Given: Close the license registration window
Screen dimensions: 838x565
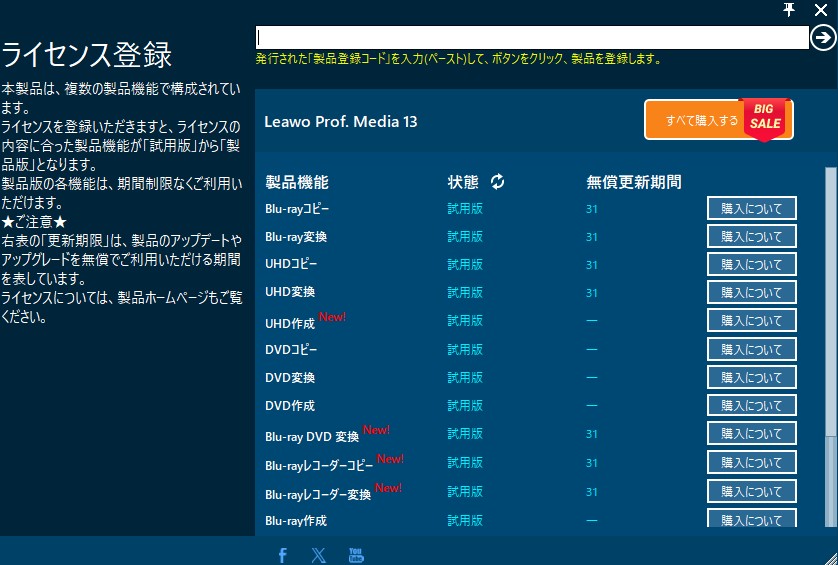Looking at the screenshot, I should pyautogui.click(x=821, y=10).
